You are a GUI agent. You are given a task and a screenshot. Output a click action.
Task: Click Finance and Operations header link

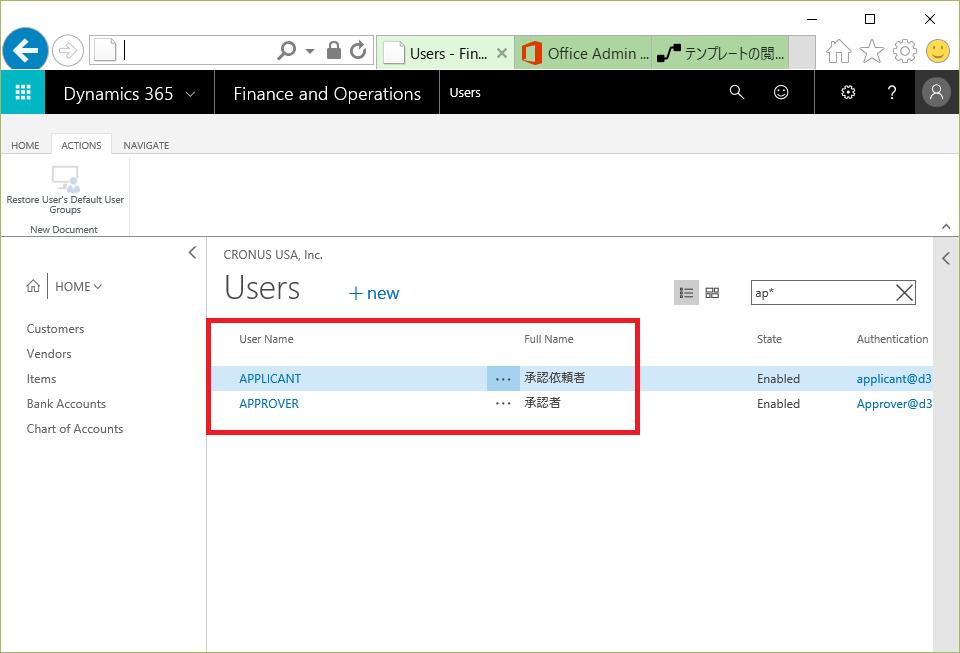(x=327, y=94)
